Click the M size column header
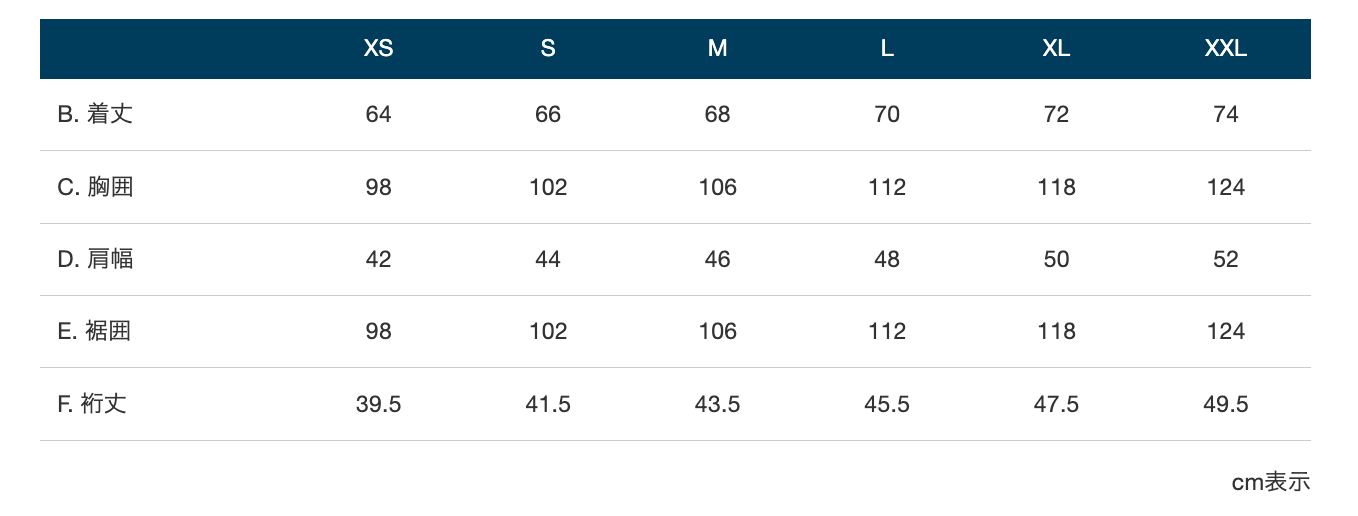 point(717,49)
